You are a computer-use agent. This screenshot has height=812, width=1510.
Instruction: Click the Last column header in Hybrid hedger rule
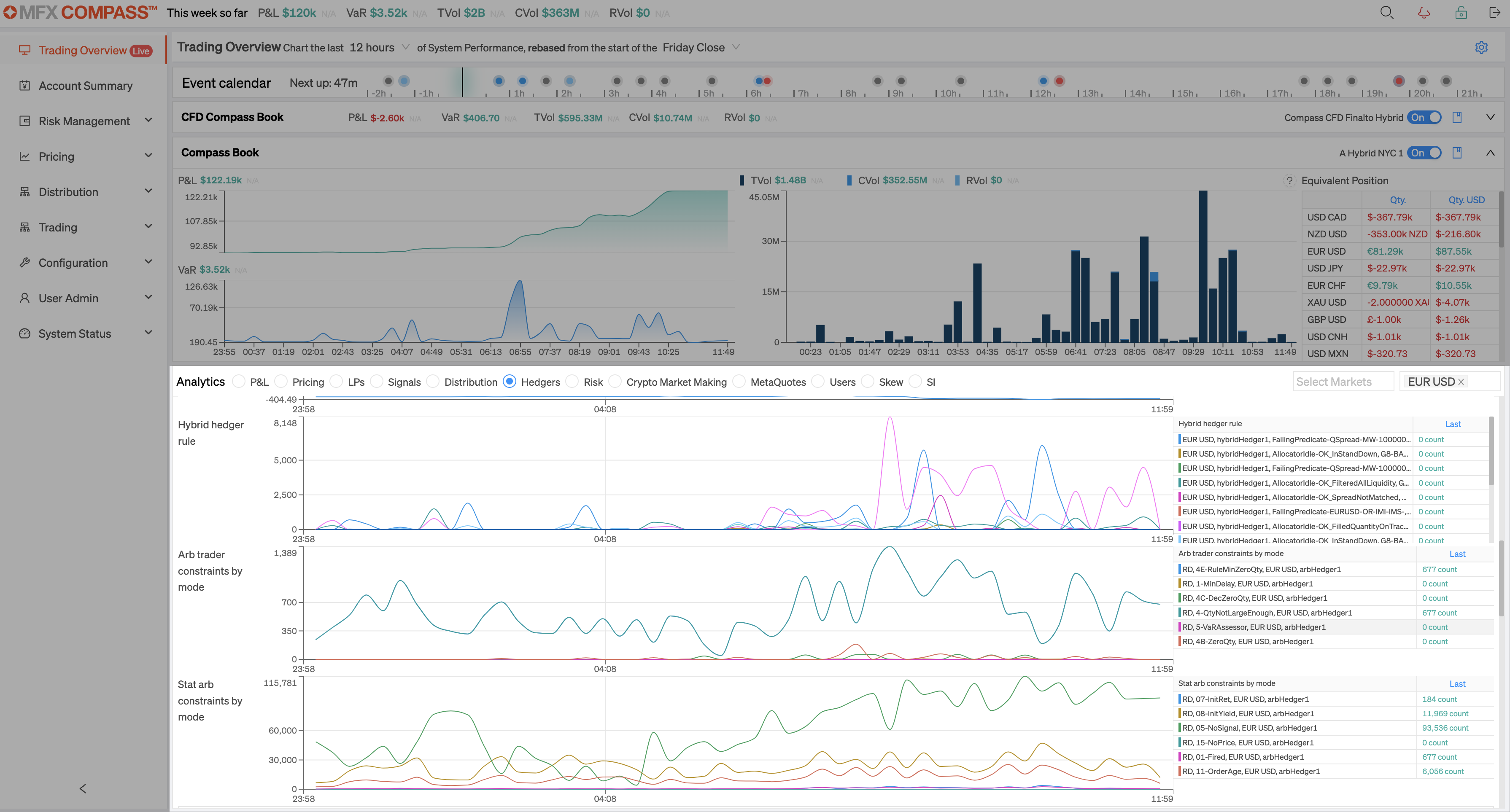tap(1453, 424)
